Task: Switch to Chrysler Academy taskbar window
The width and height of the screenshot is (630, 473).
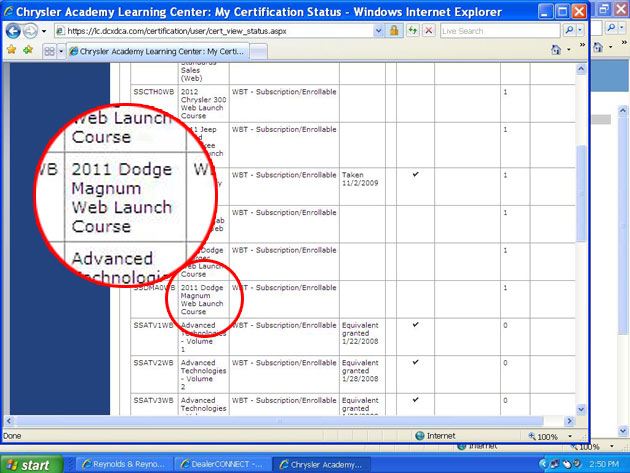Action: click(321, 465)
